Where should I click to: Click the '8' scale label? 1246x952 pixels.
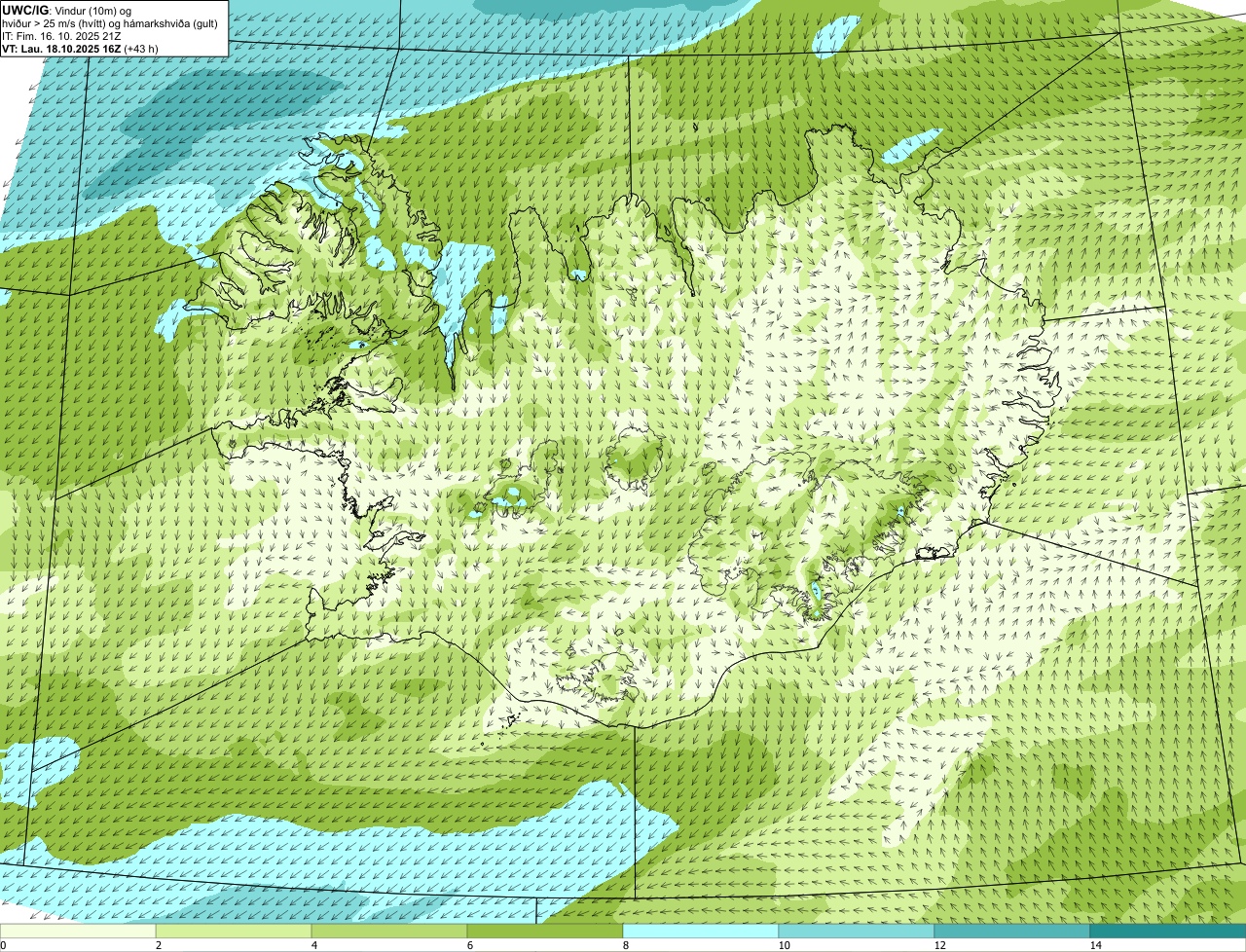tap(625, 945)
